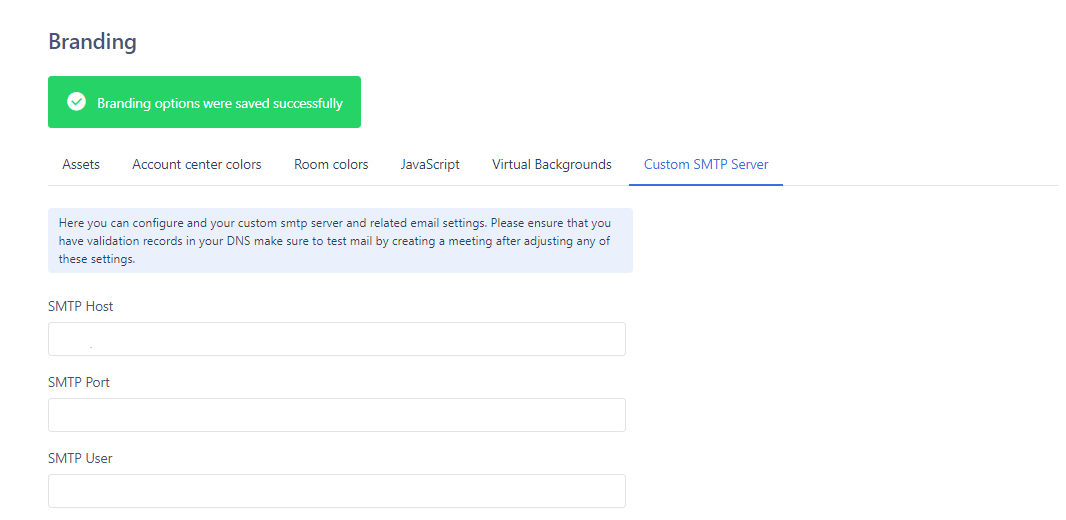1066x520 pixels.
Task: Click the blue SMTP configuration info notice
Action: pos(340,240)
